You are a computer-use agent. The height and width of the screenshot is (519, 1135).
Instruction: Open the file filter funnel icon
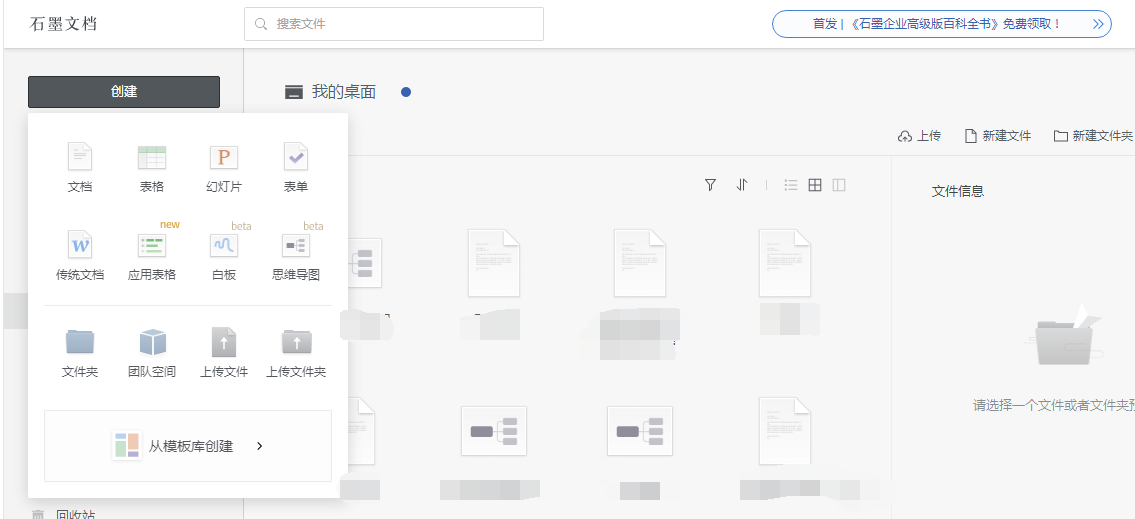pos(710,185)
